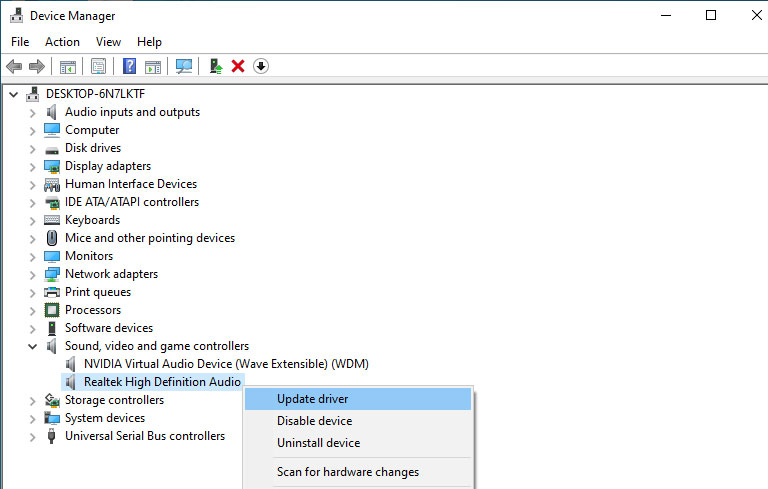Expand the Display adapters chevron
The image size is (768, 489).
point(32,167)
